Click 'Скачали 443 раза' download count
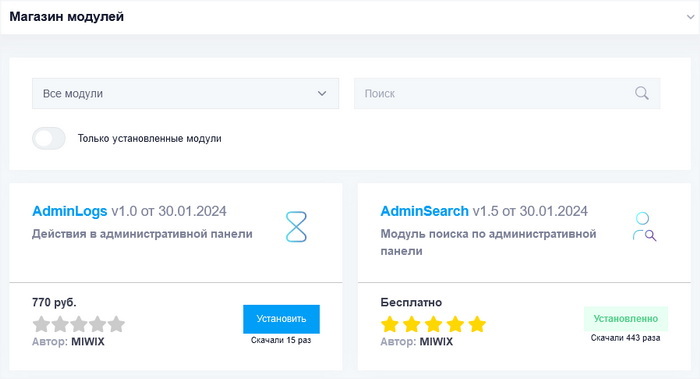700x379 pixels. coord(625,338)
